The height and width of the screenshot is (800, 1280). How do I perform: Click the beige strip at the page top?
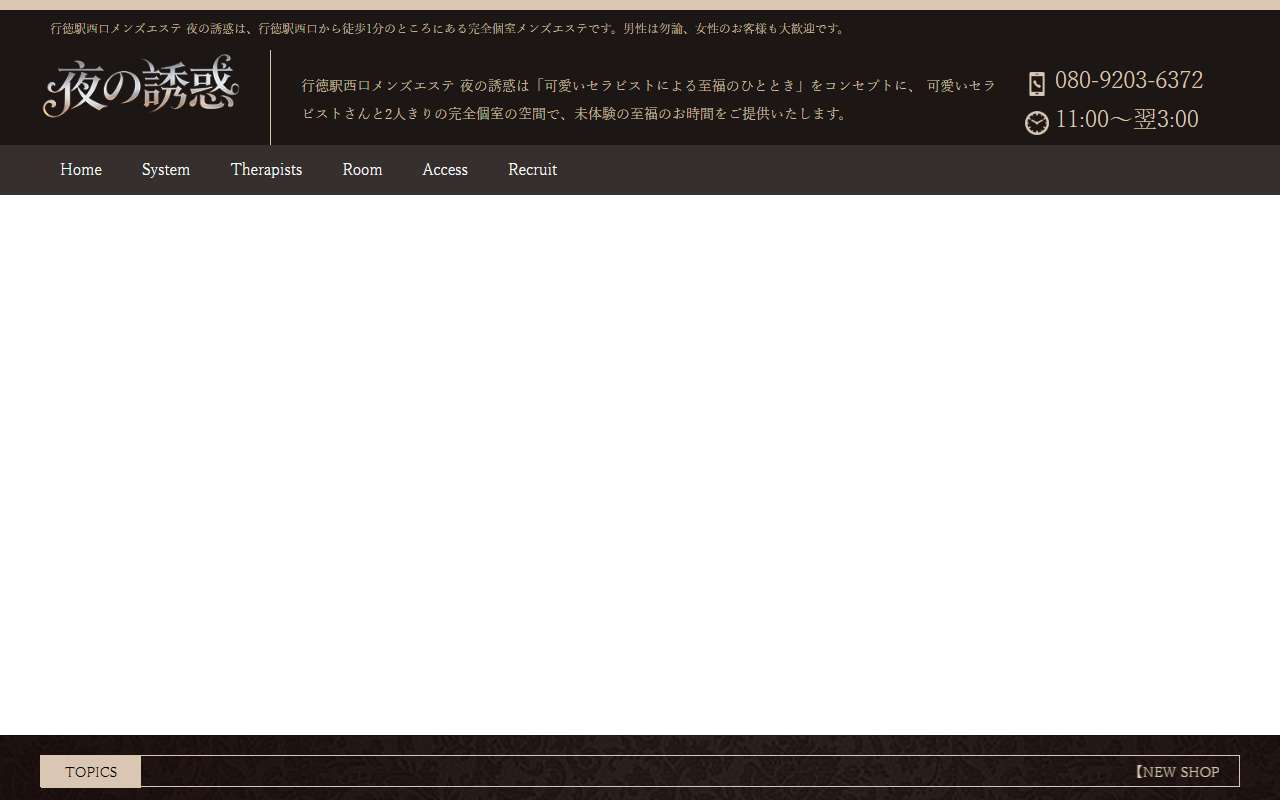(640, 5)
